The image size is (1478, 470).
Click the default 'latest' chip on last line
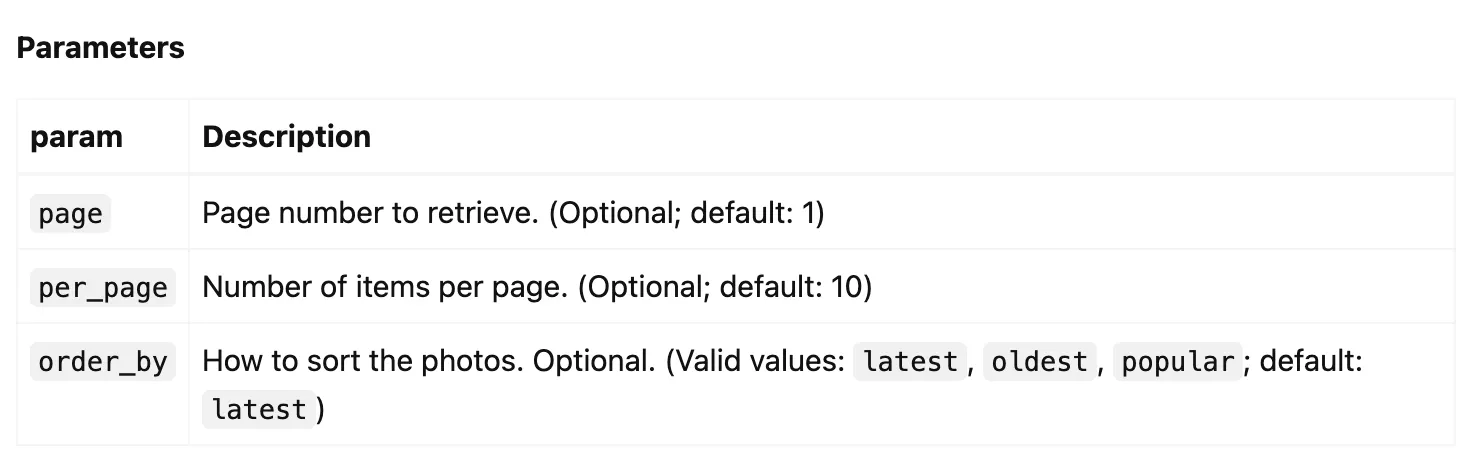[259, 410]
